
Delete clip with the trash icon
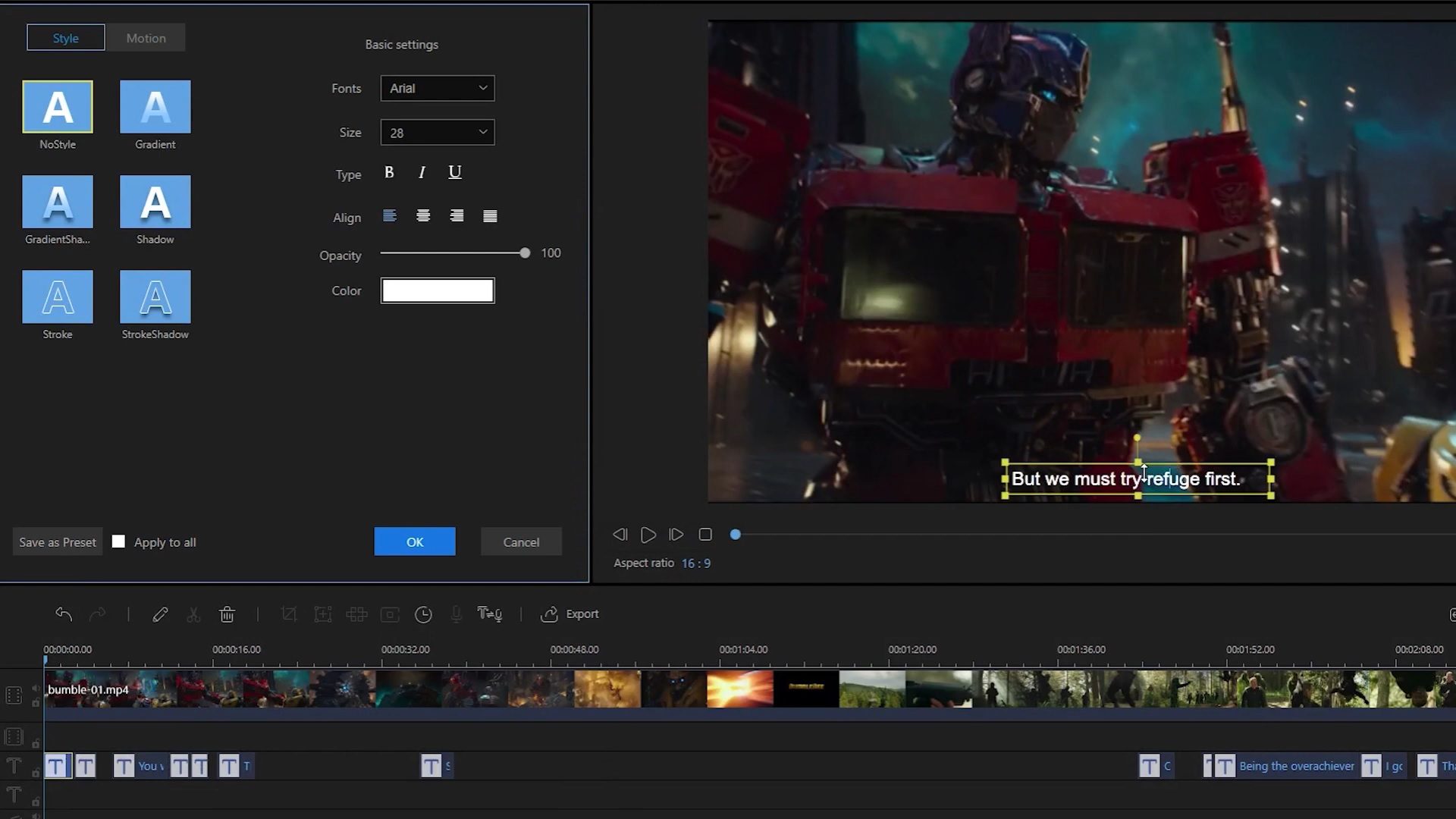pyautogui.click(x=227, y=614)
